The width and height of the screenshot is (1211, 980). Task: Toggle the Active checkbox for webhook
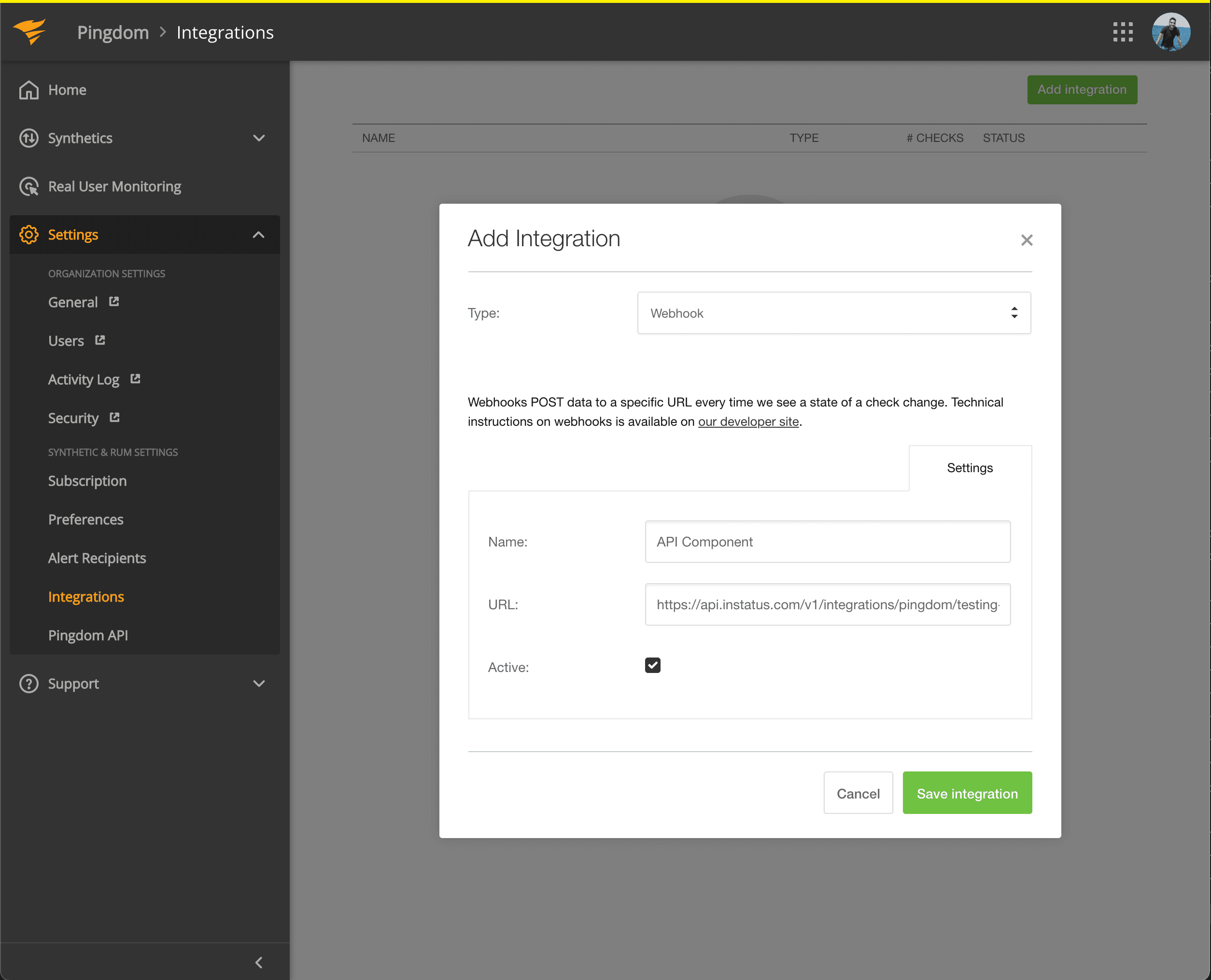653,665
